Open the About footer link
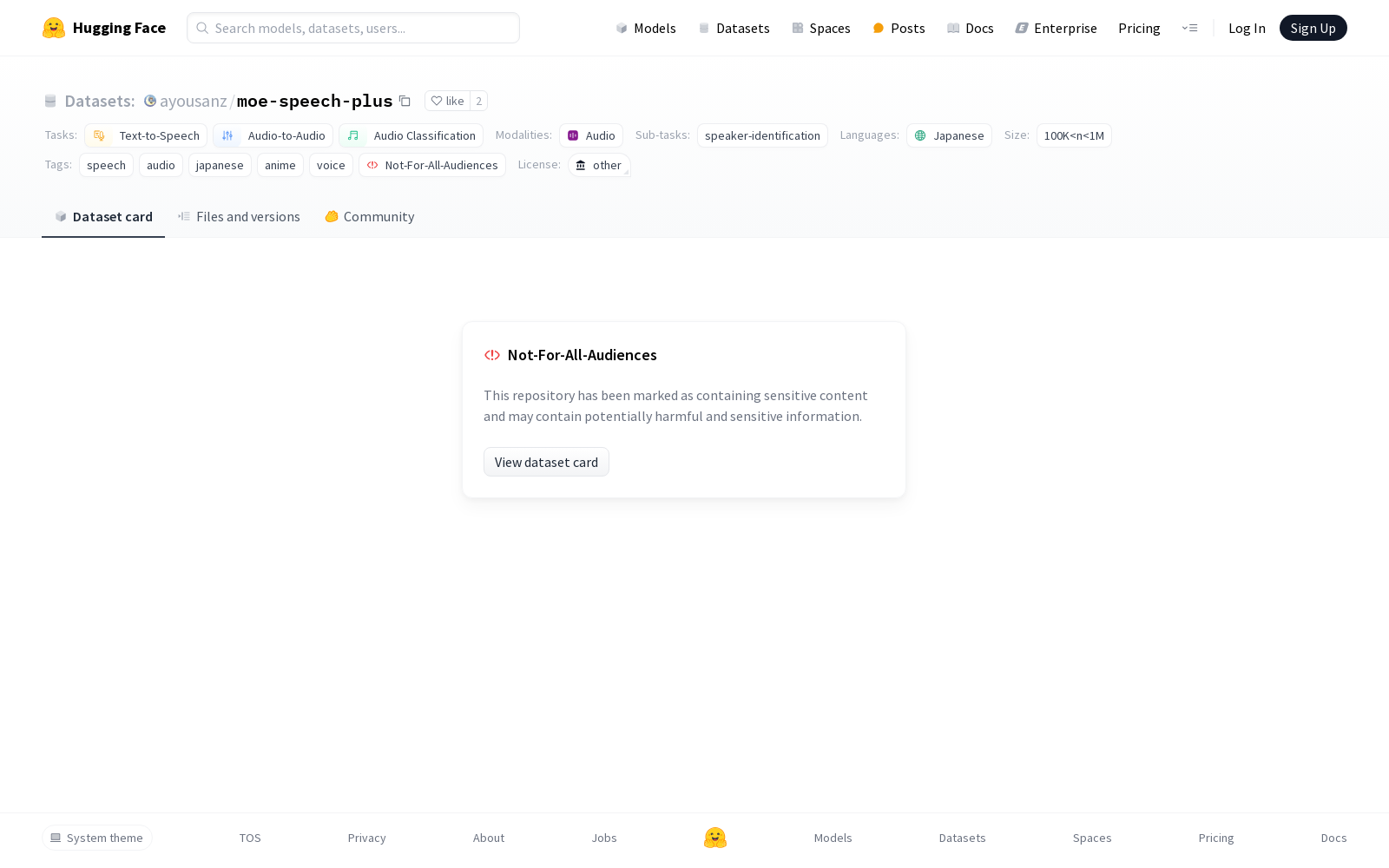 489,838
